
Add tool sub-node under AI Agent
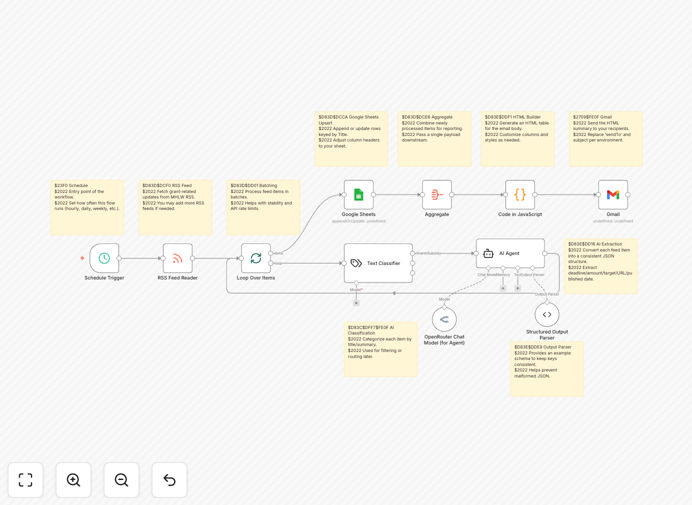[x=518, y=288]
